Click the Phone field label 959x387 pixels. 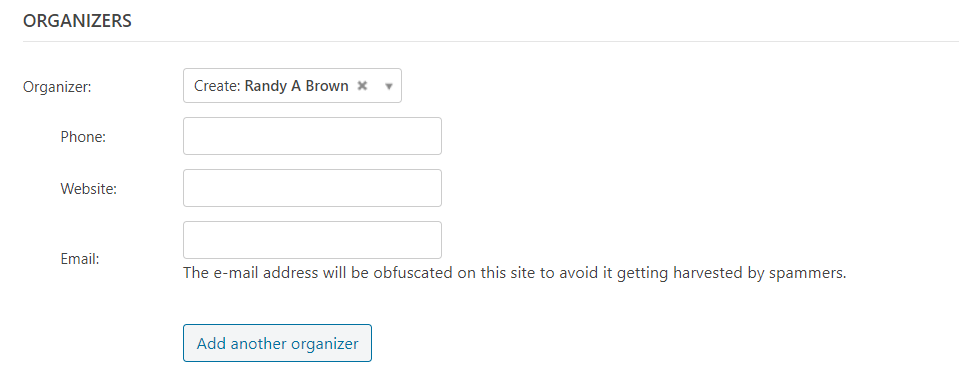(x=83, y=138)
